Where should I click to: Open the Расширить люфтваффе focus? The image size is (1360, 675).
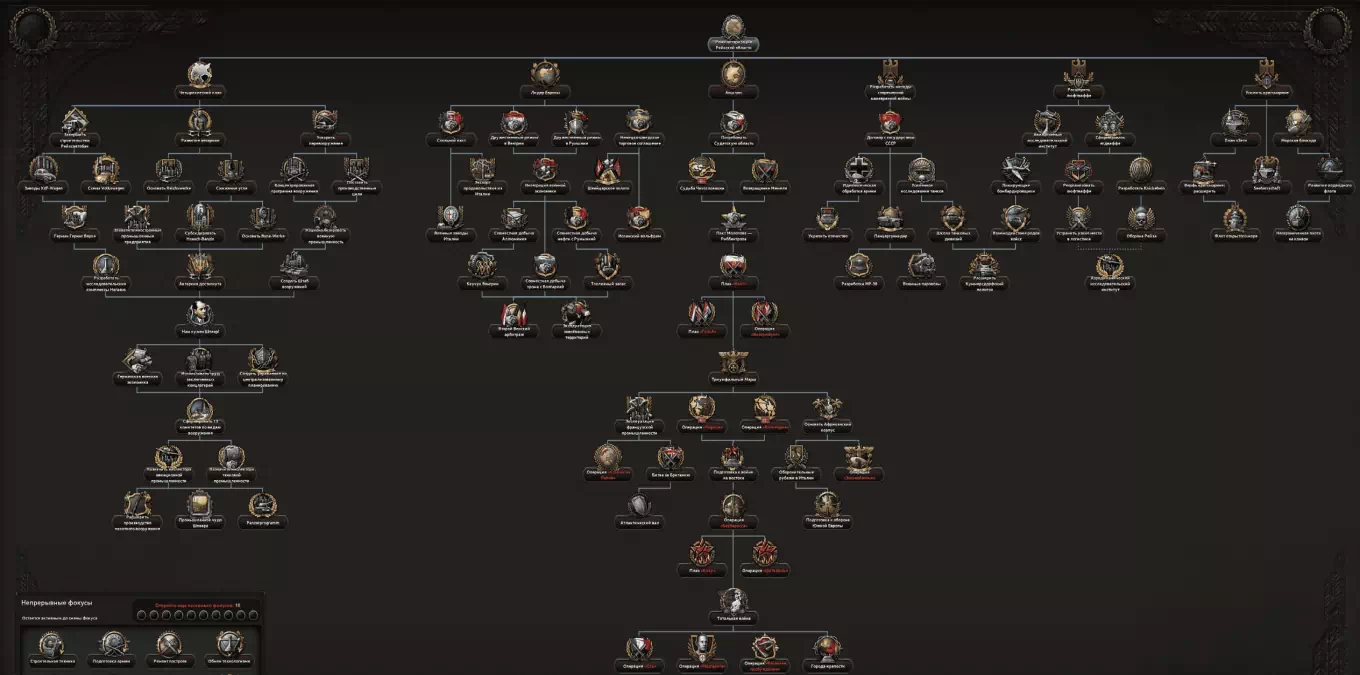1077,75
